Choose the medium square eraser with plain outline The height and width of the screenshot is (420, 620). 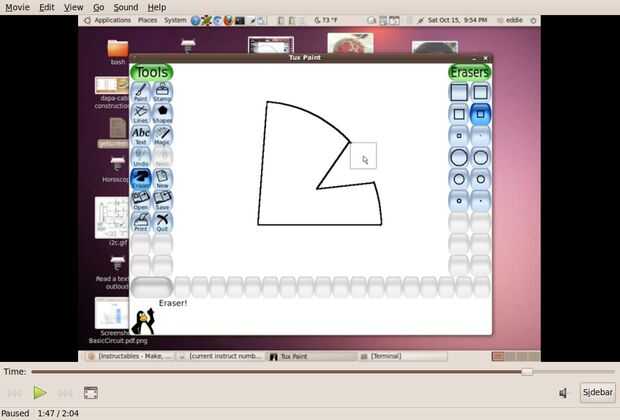click(459, 114)
